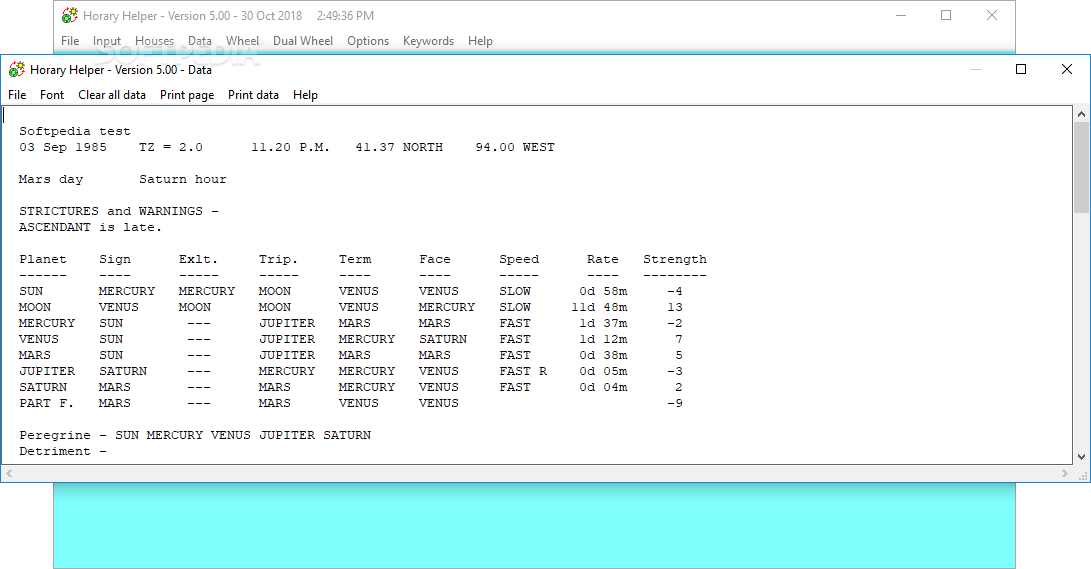Click the 'Softpedia test' title text

74,131
